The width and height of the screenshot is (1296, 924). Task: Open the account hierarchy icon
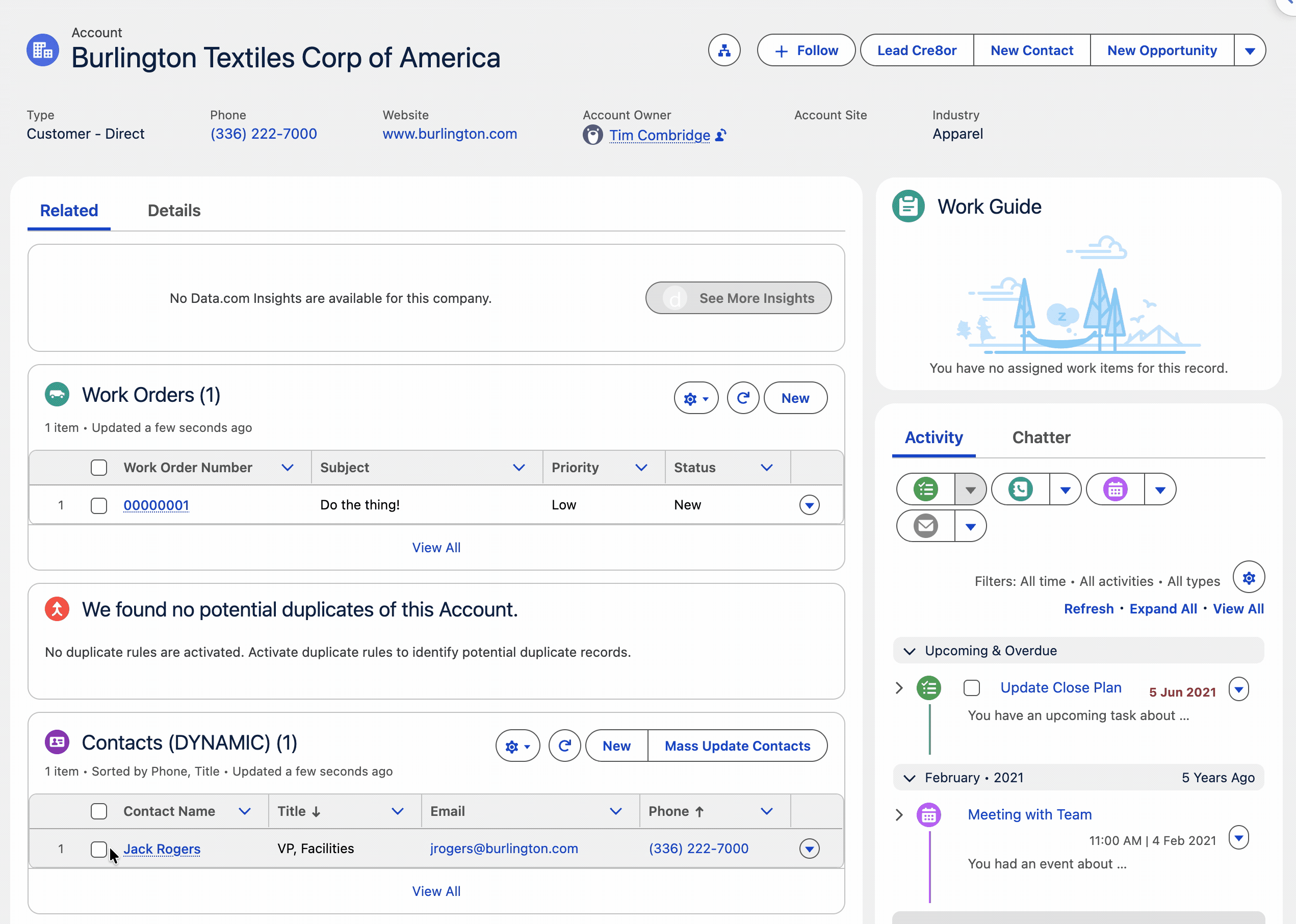click(x=723, y=50)
